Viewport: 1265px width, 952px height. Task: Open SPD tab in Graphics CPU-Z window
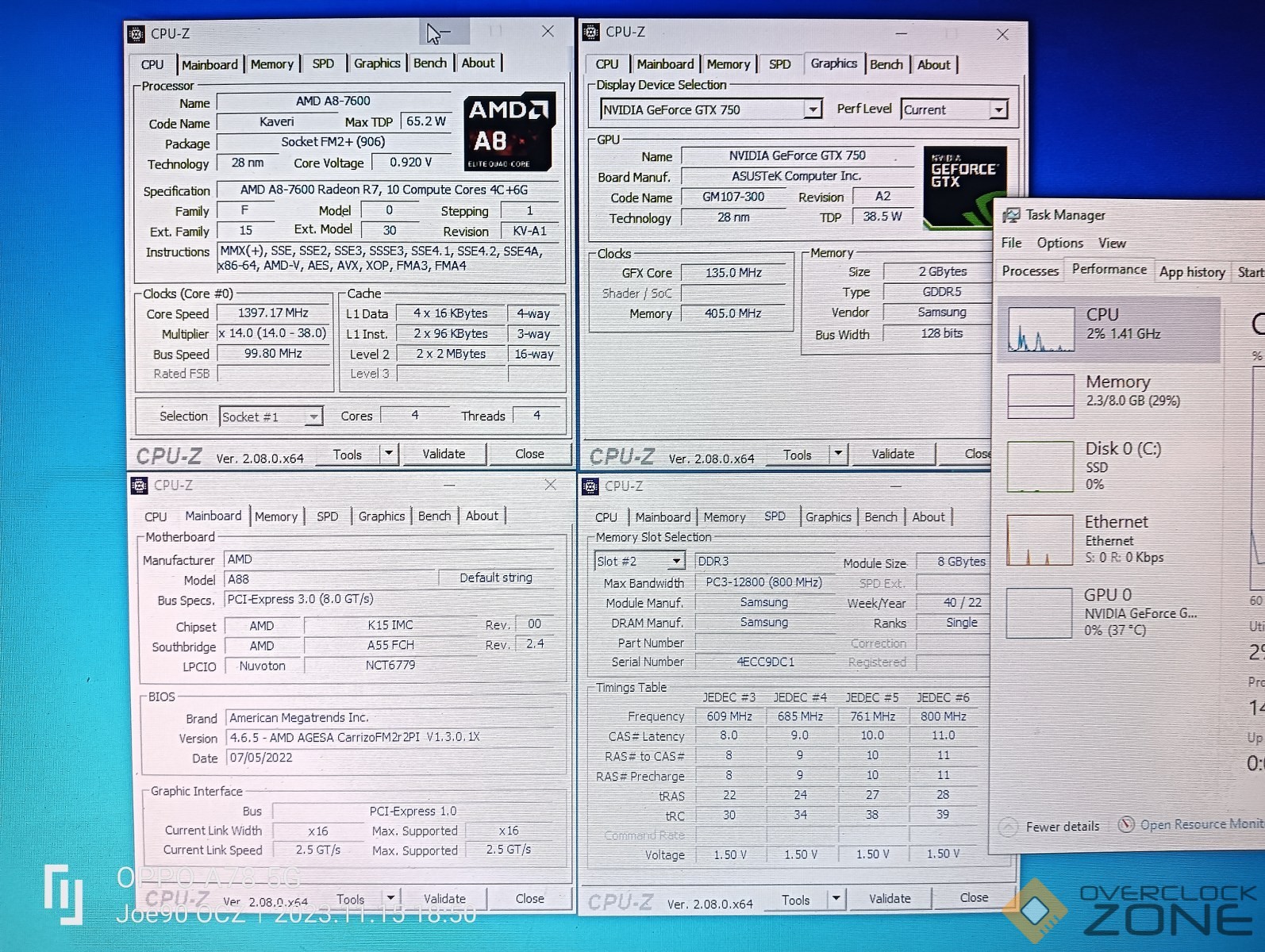(x=779, y=64)
